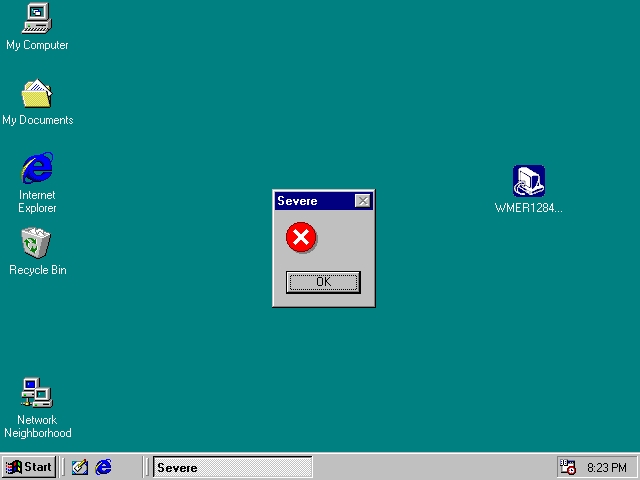640x480 pixels.
Task: Click the Recycle Bin text label
Action: (37, 270)
